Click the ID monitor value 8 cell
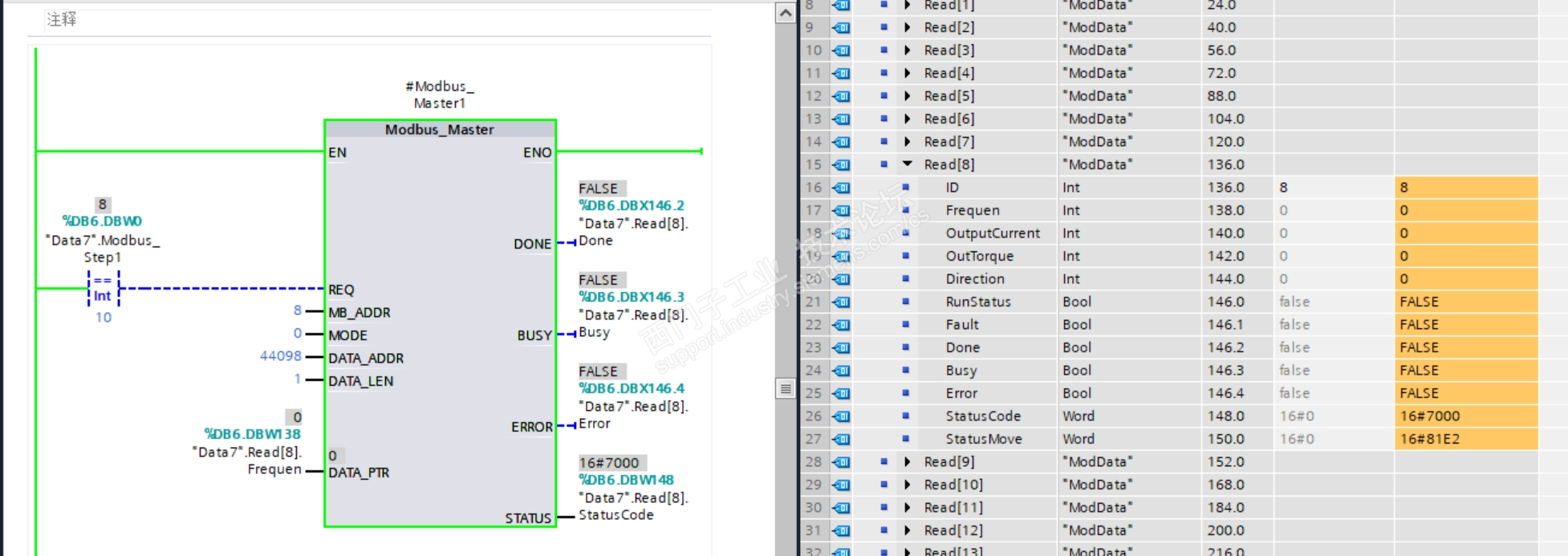 (x=1466, y=187)
